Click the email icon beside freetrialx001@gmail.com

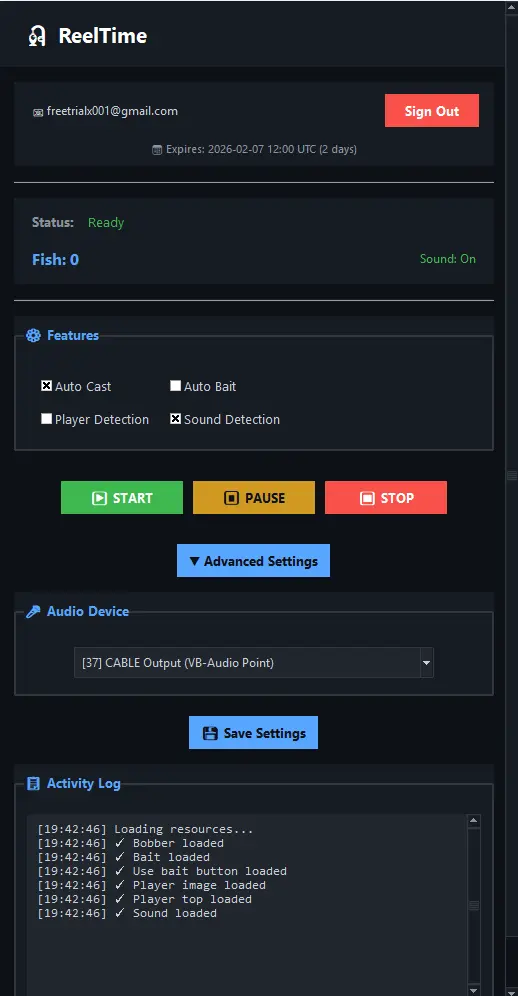pyautogui.click(x=38, y=112)
